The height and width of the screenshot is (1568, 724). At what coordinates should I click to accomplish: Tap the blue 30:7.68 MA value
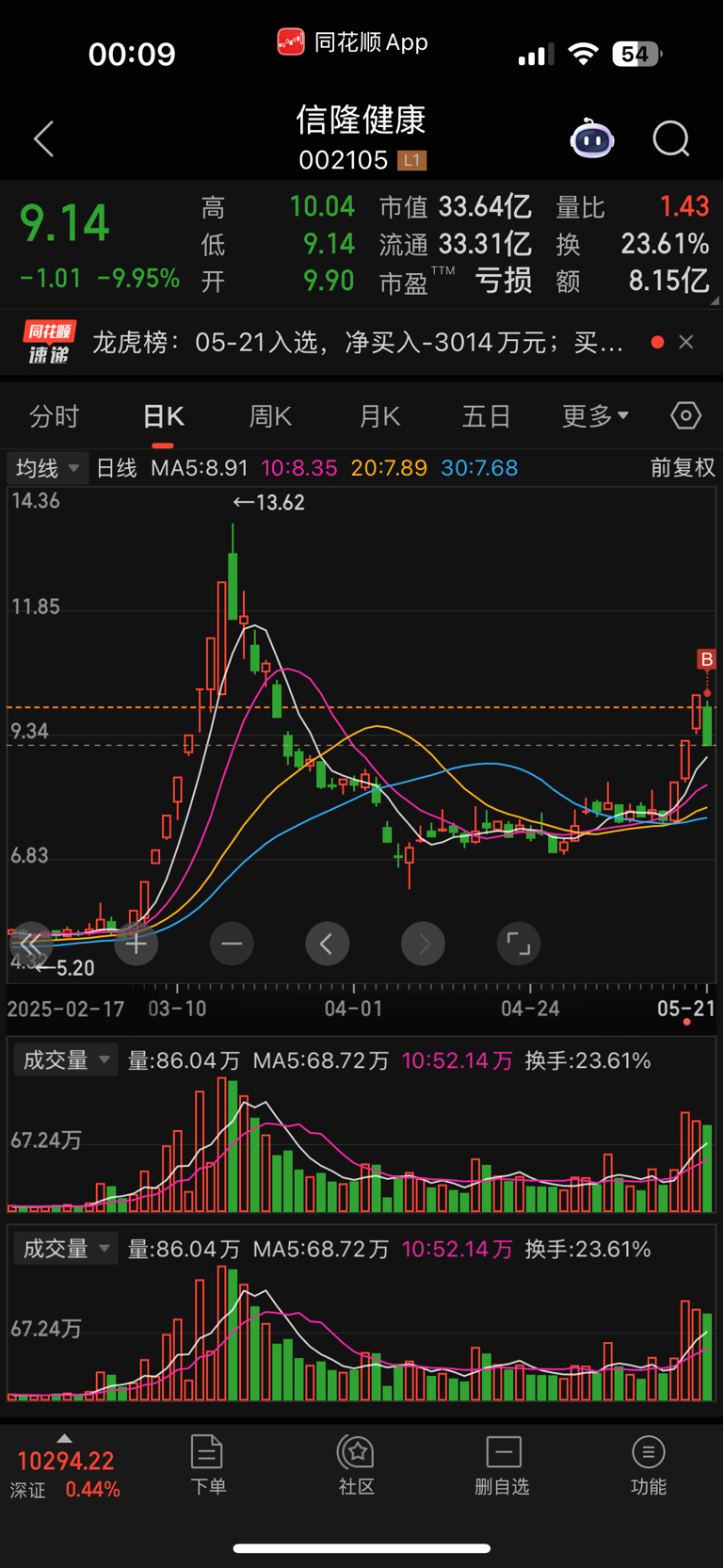479,468
